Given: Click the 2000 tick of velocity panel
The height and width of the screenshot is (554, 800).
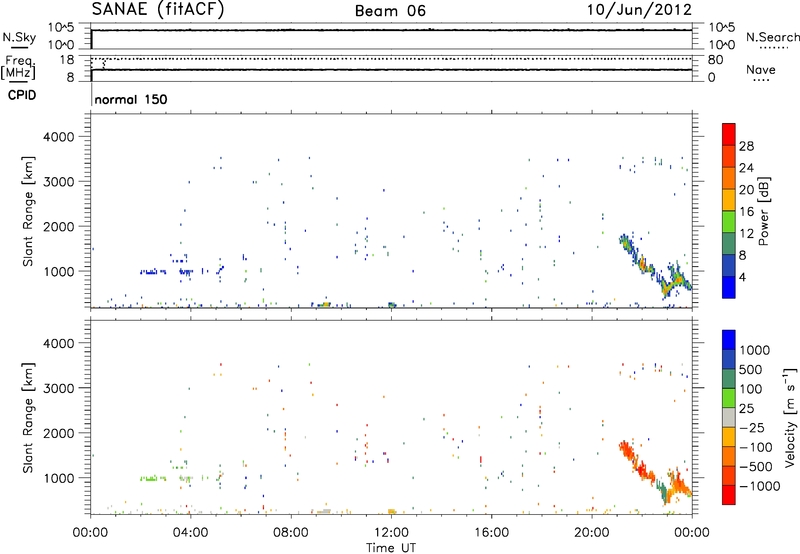Looking at the screenshot, I should (58, 433).
